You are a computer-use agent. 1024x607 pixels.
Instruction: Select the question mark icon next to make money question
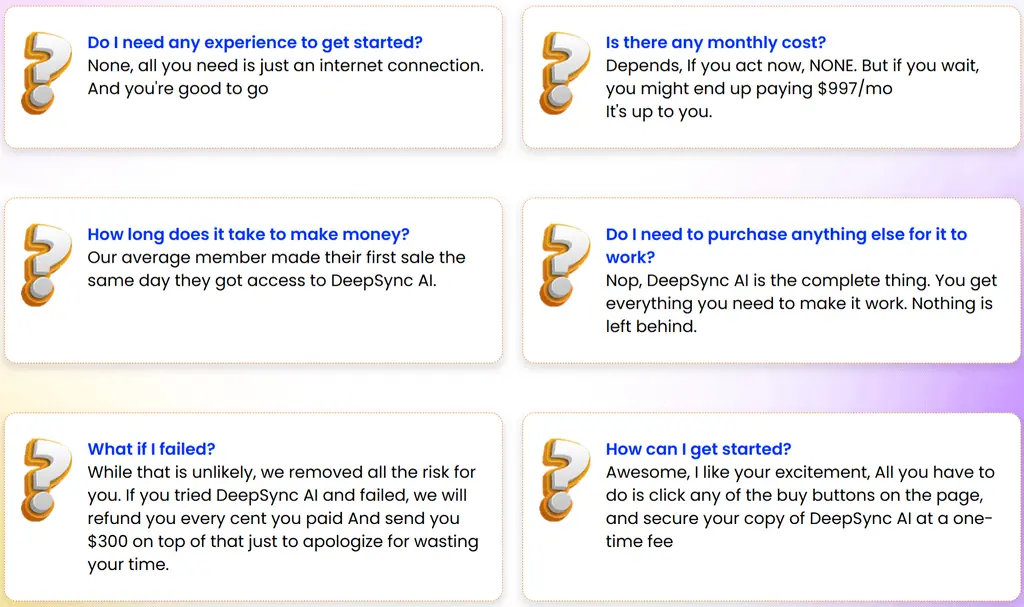pos(46,265)
